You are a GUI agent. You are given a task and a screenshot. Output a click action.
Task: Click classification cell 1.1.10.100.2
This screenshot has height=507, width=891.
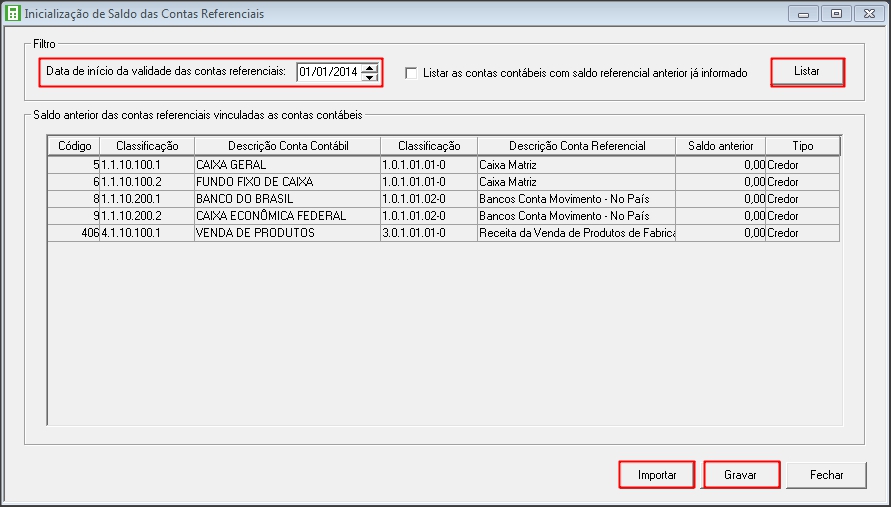click(147, 182)
